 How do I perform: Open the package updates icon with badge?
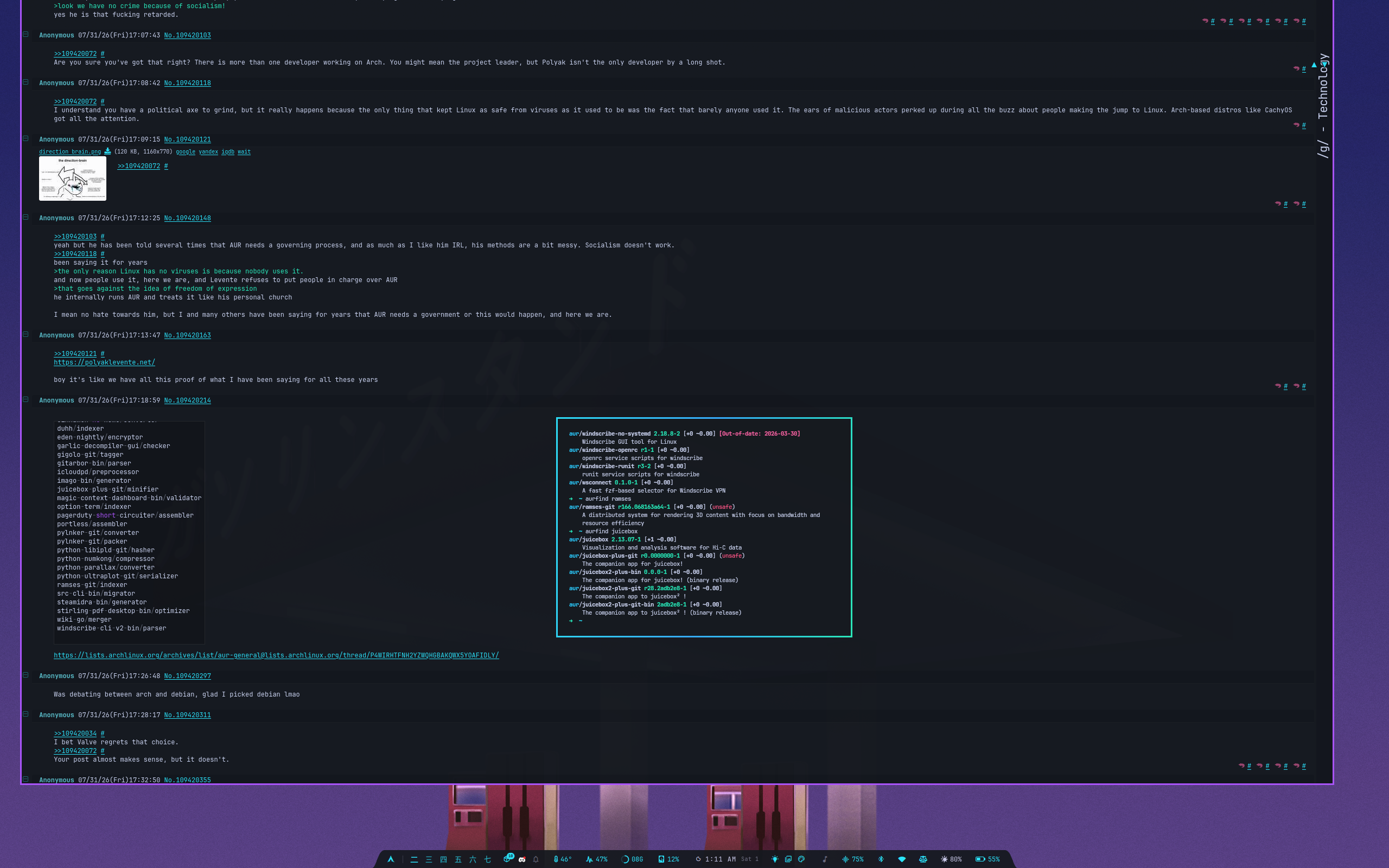pos(508,859)
